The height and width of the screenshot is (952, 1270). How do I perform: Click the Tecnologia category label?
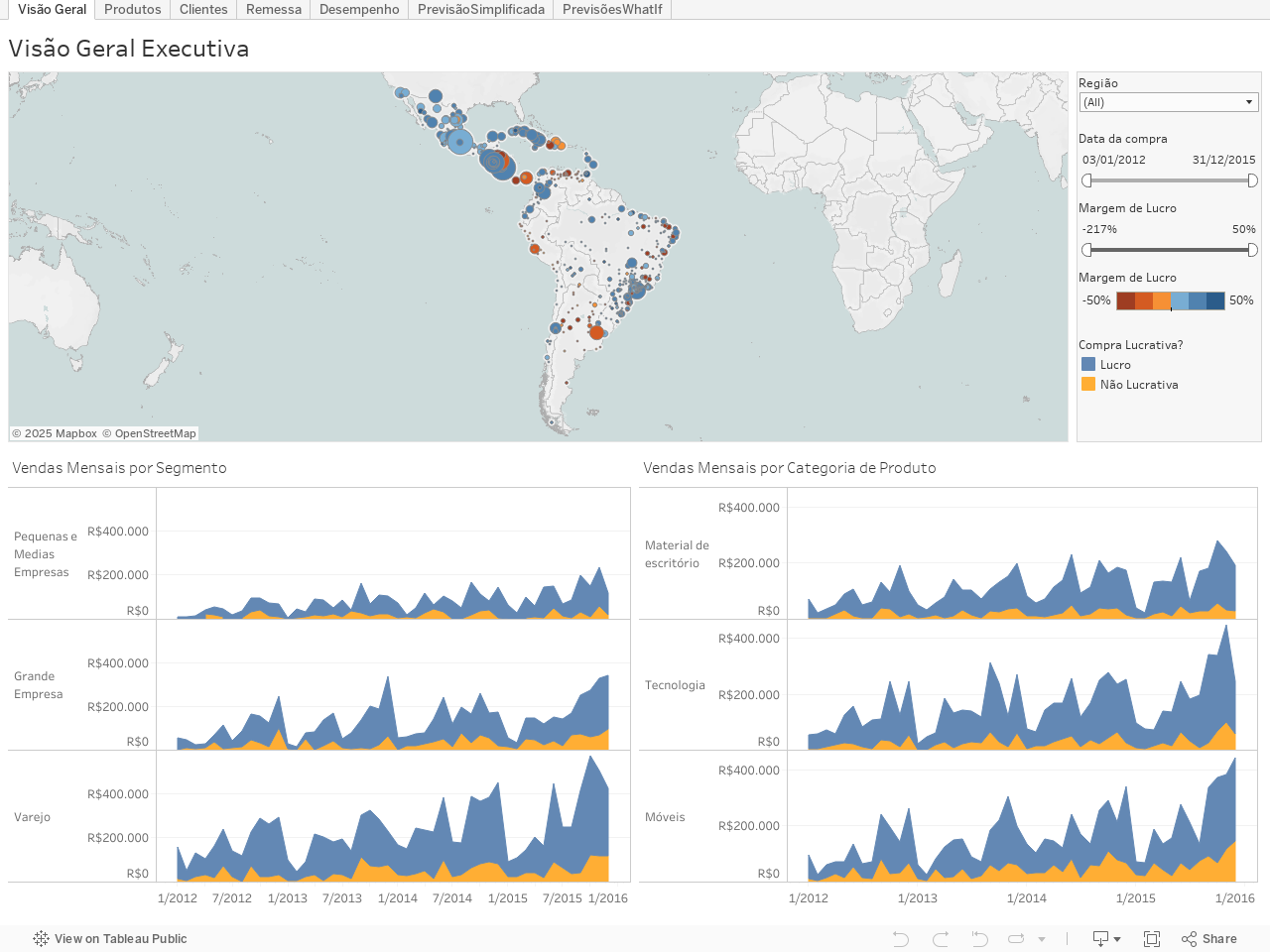pyautogui.click(x=675, y=685)
